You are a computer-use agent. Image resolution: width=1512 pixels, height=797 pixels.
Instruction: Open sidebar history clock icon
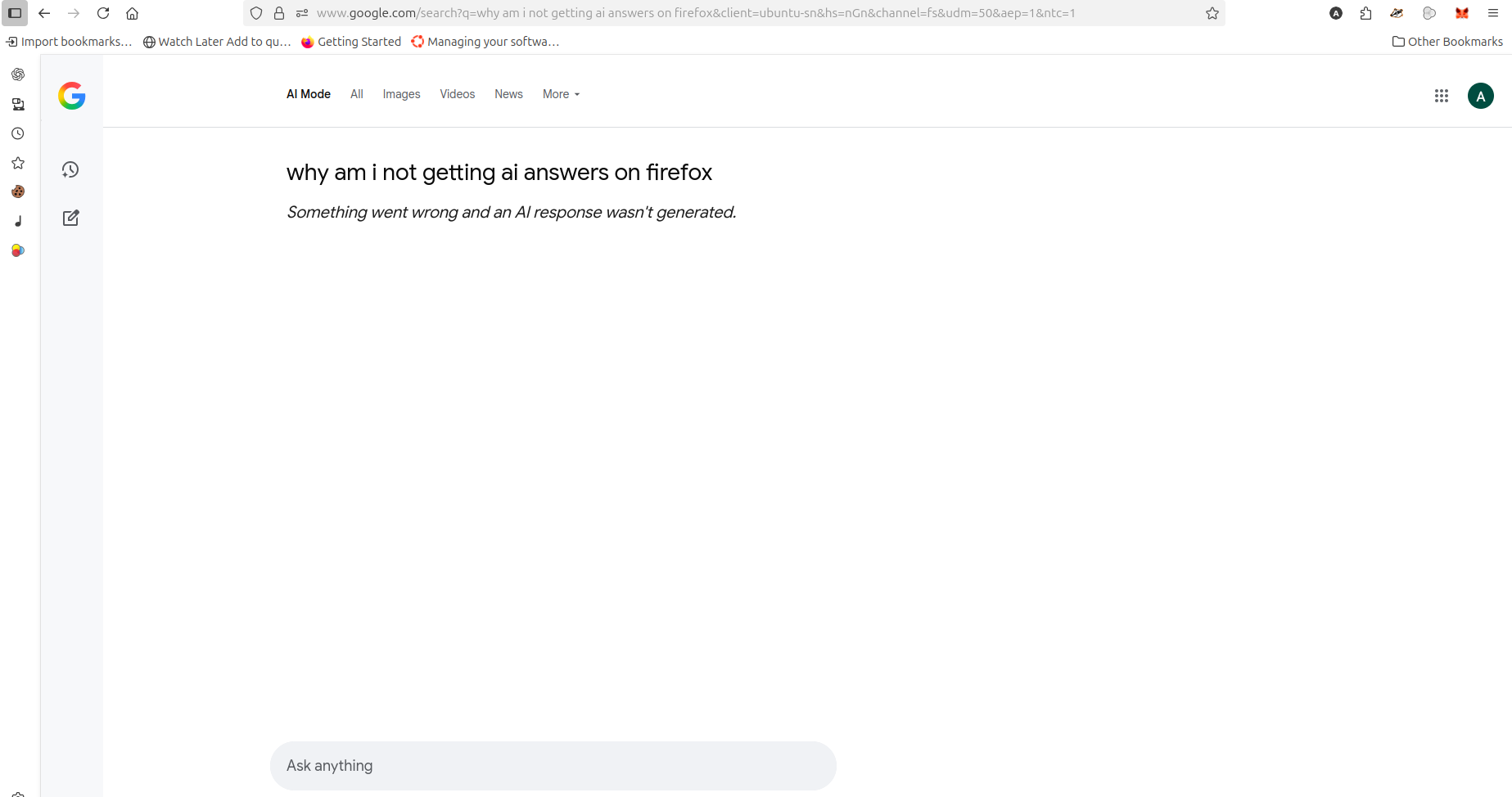pyautogui.click(x=18, y=133)
